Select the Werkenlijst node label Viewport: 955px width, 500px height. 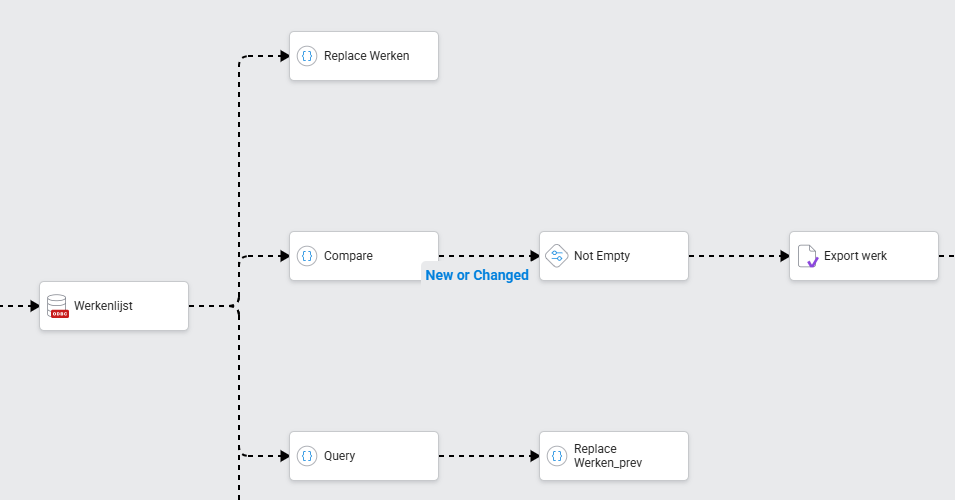103,306
